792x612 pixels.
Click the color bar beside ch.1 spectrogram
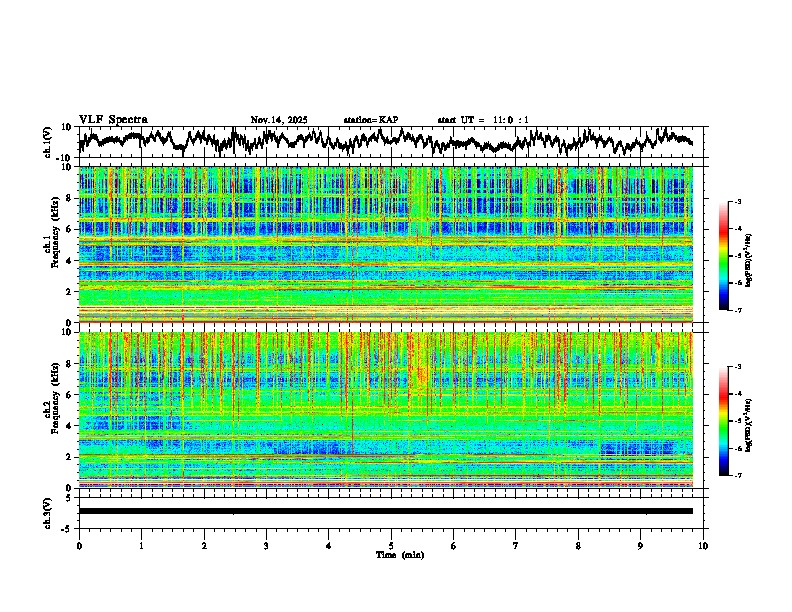[x=723, y=256]
